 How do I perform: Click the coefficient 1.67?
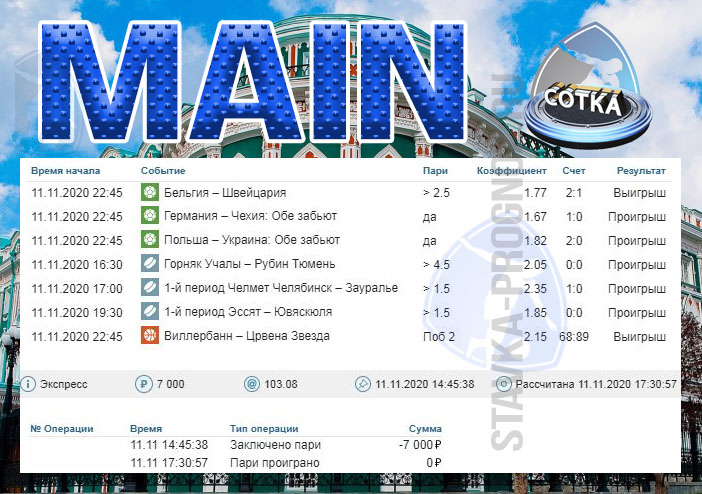(535, 217)
